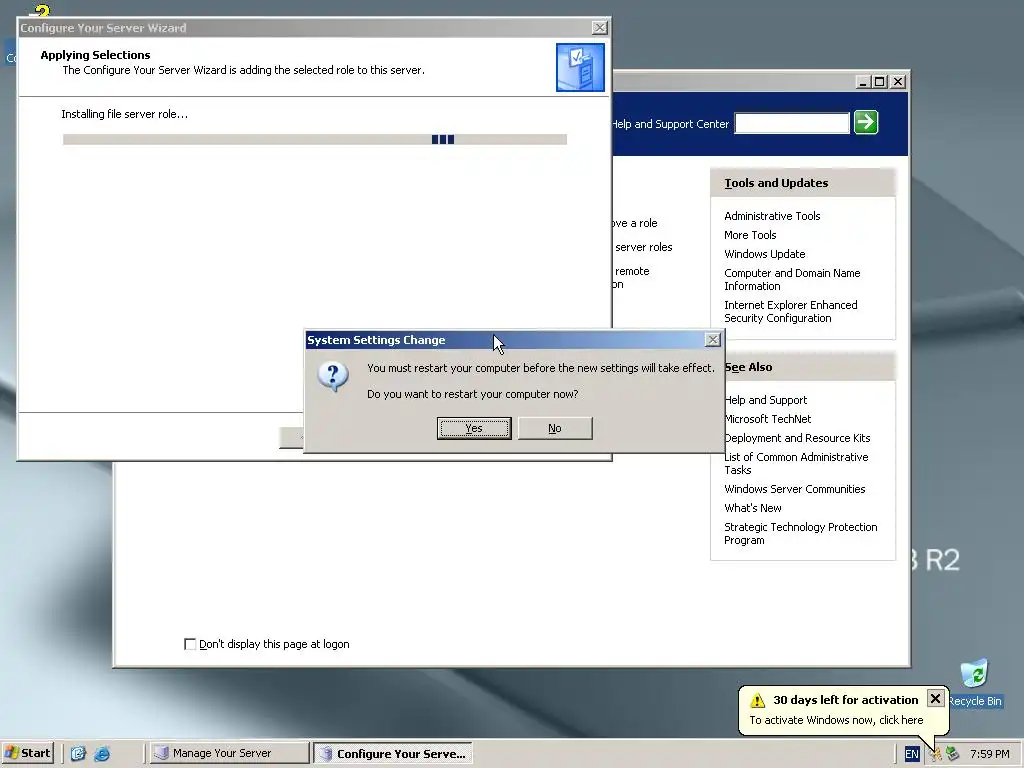Dismiss the 30 days activation balloon
This screenshot has height=768, width=1024.
(935, 699)
